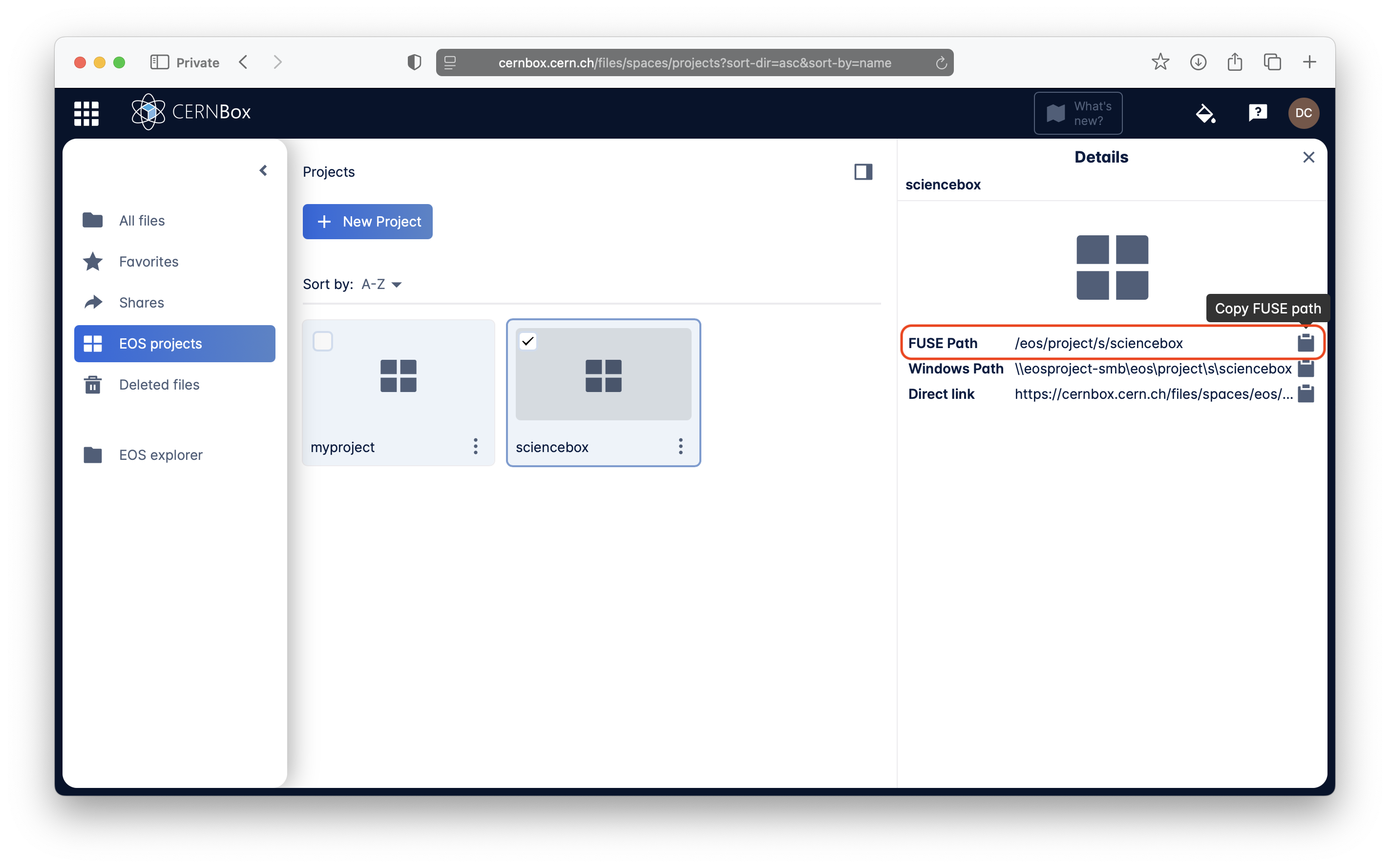This screenshot has height=868, width=1390.
Task: Click the Windows Path label
Action: [x=955, y=369]
